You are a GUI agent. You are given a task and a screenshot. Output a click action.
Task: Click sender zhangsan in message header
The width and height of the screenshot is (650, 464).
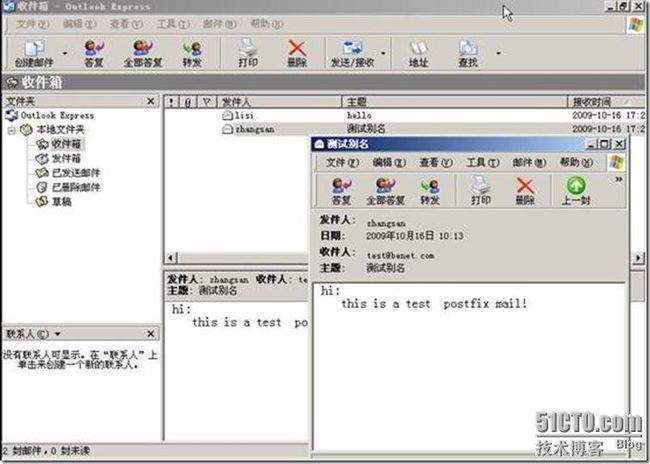386,223
